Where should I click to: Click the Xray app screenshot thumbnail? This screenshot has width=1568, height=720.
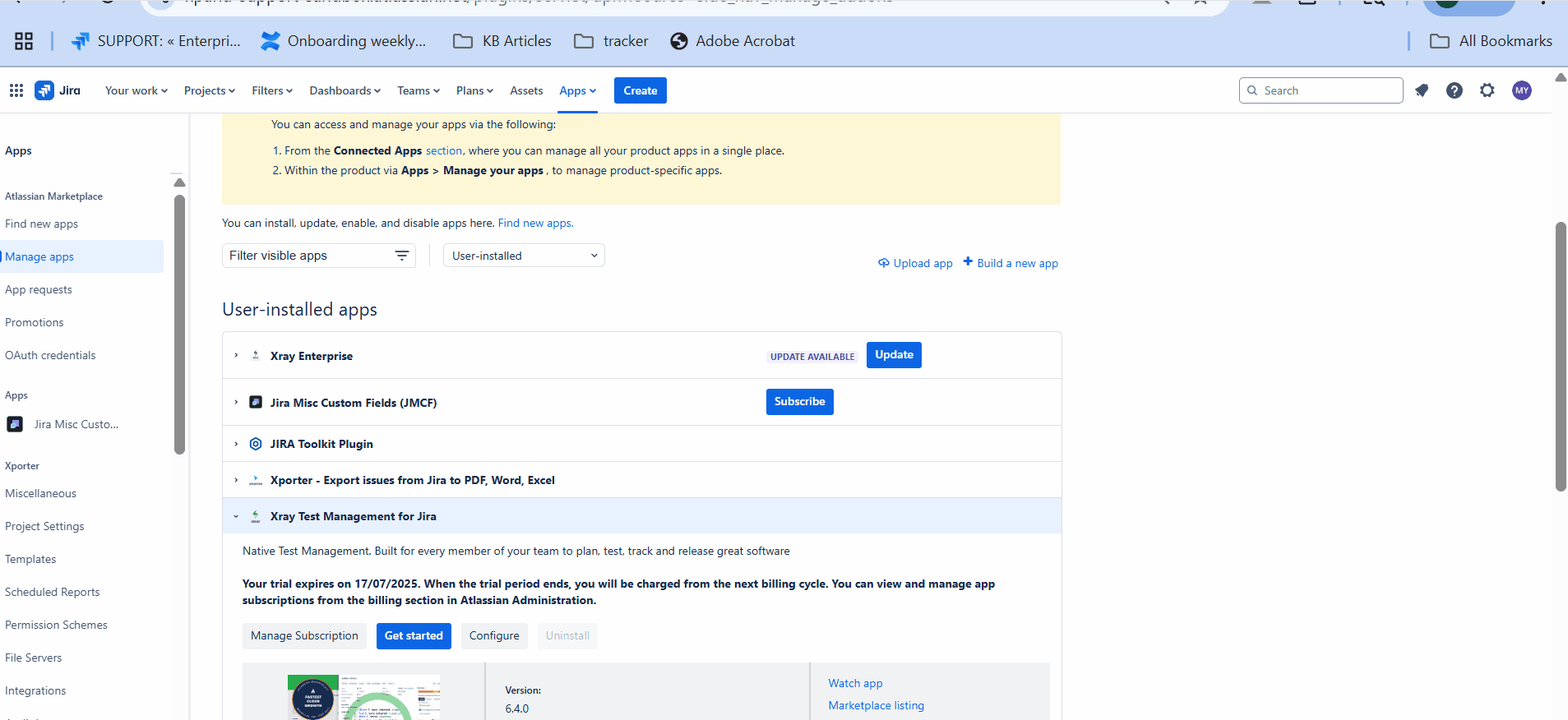[363, 697]
